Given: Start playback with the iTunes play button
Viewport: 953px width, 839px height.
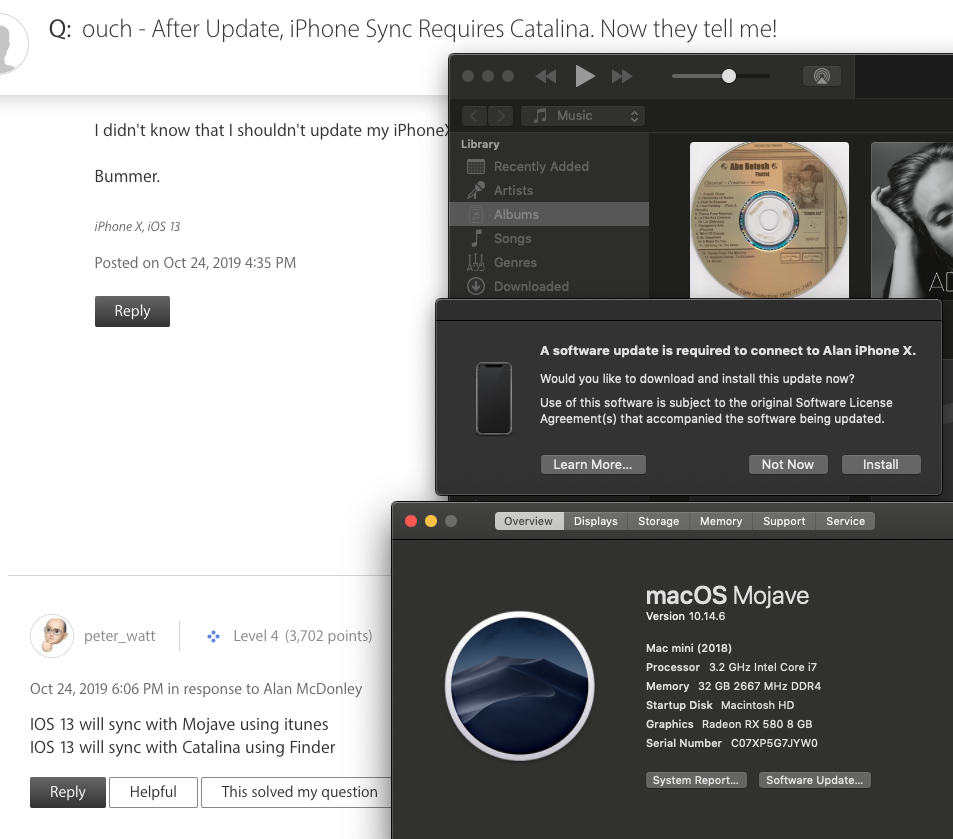Looking at the screenshot, I should pyautogui.click(x=585, y=76).
